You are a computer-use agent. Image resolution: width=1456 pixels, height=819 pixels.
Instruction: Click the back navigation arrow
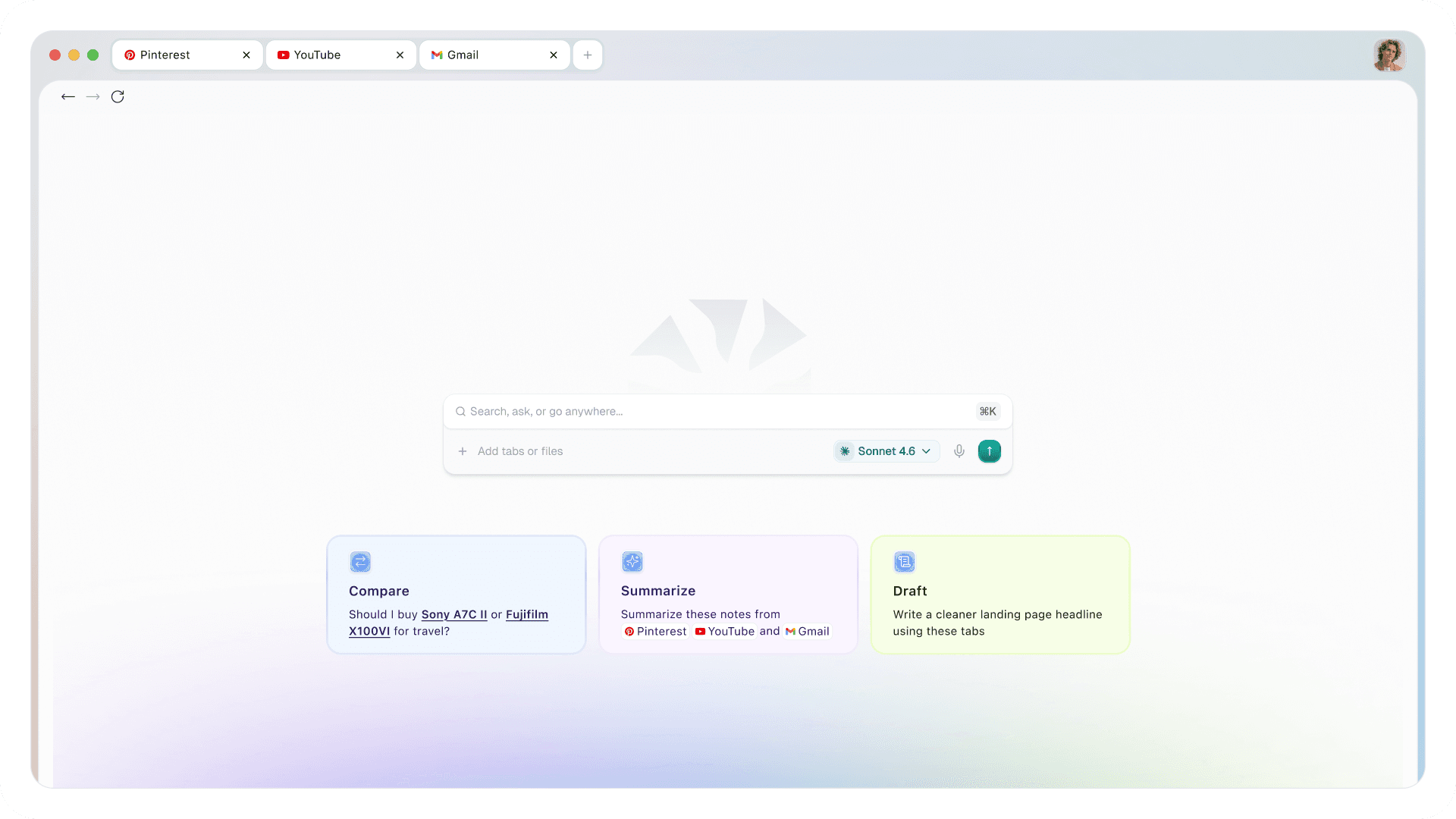click(x=68, y=96)
